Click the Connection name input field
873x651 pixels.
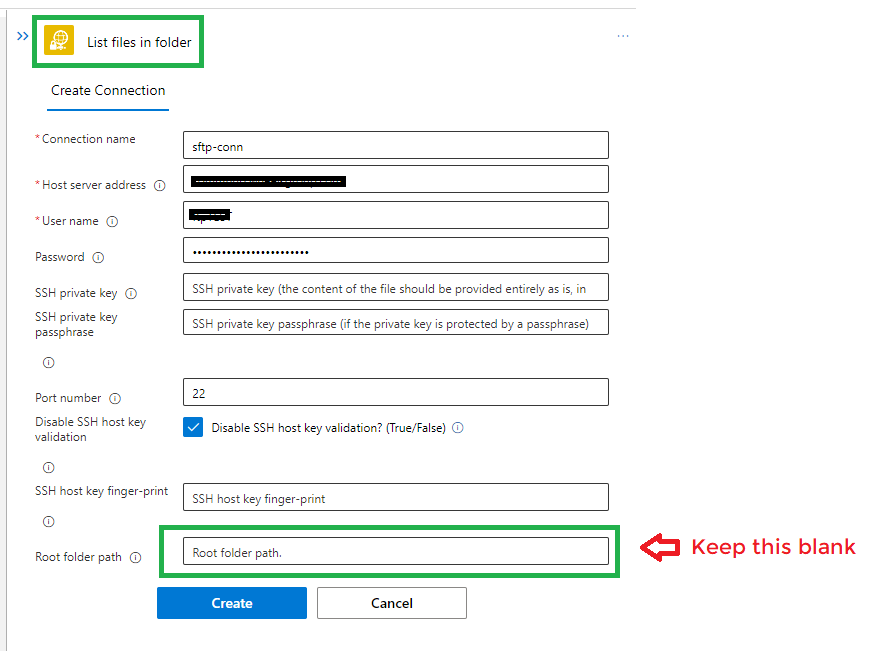point(396,145)
